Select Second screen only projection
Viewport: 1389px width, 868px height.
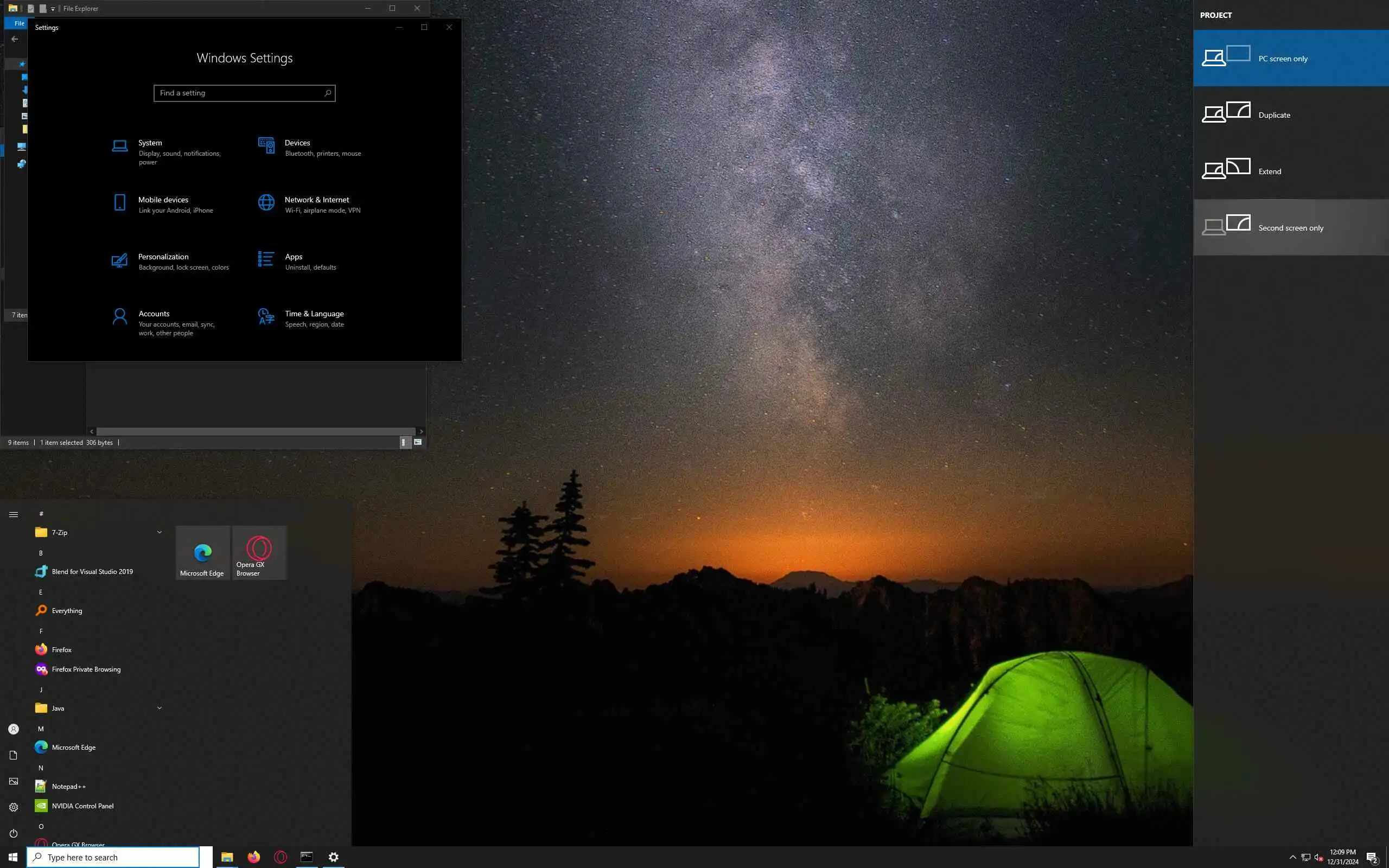point(1290,227)
